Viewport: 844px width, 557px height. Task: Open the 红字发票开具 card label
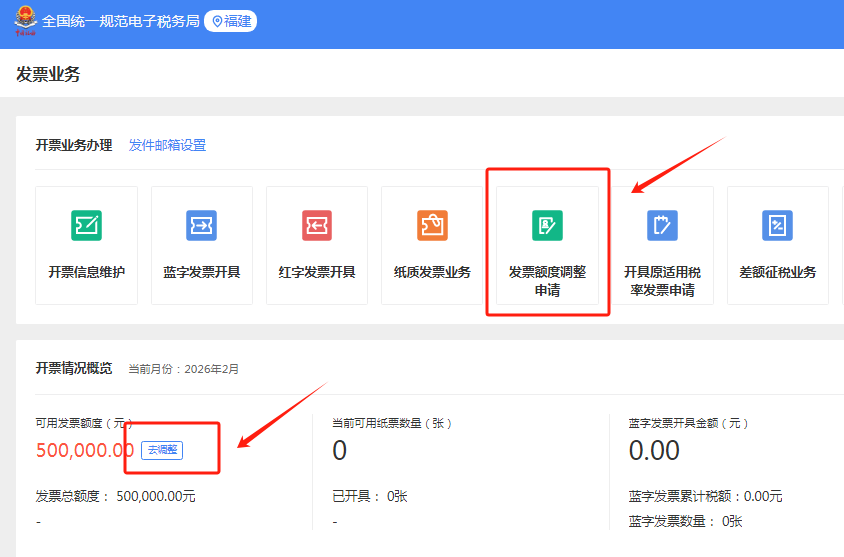click(x=316, y=272)
